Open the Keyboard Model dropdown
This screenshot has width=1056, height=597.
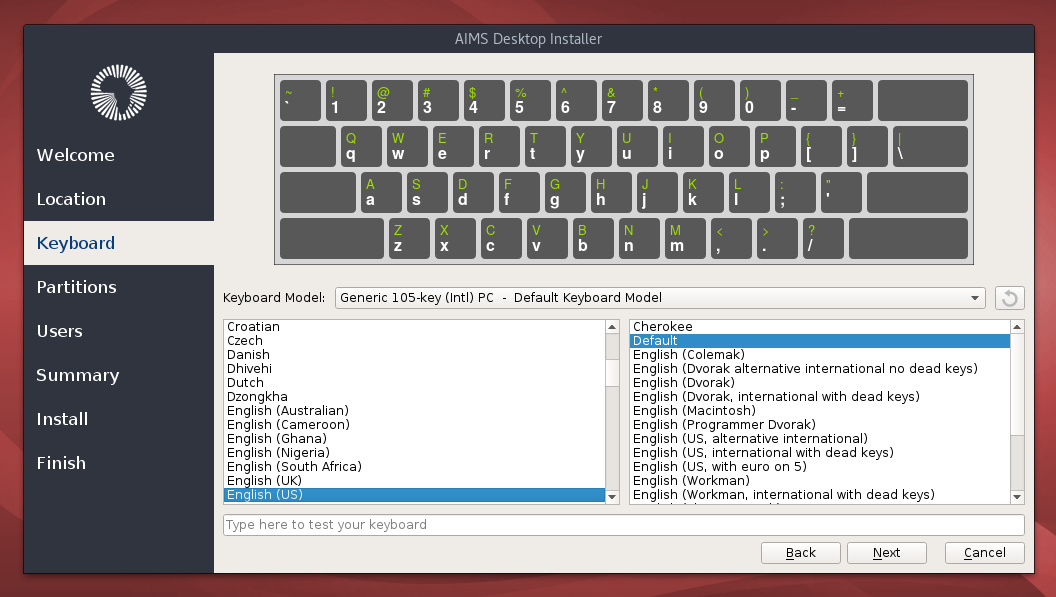660,298
